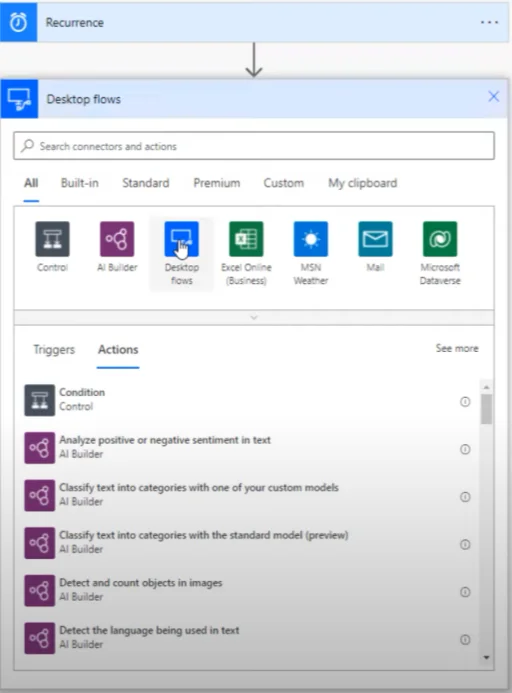
Task: Click the actions list scroll up arrow
Action: pos(486,387)
